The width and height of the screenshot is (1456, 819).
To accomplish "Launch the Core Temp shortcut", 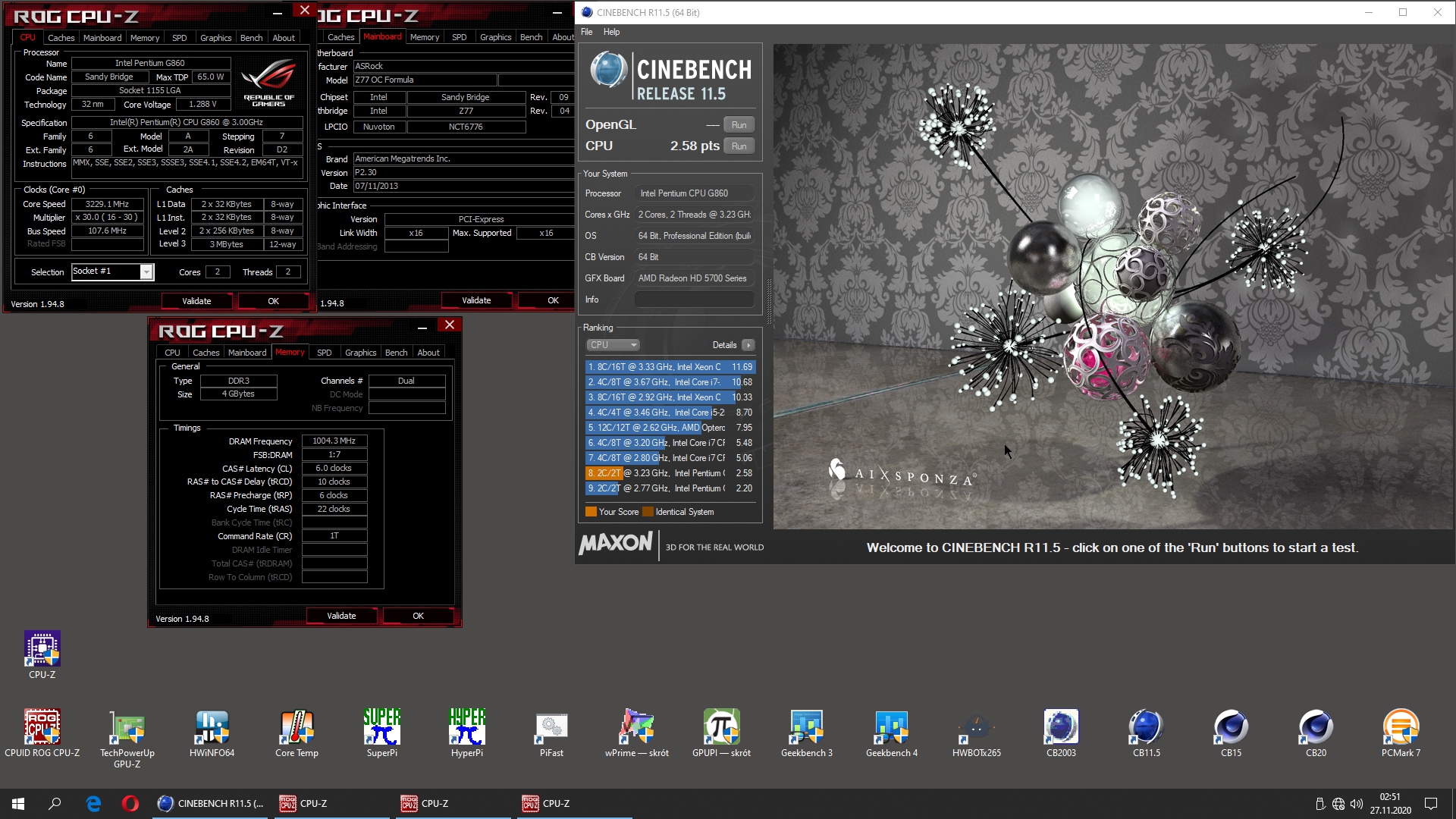I will (x=297, y=733).
